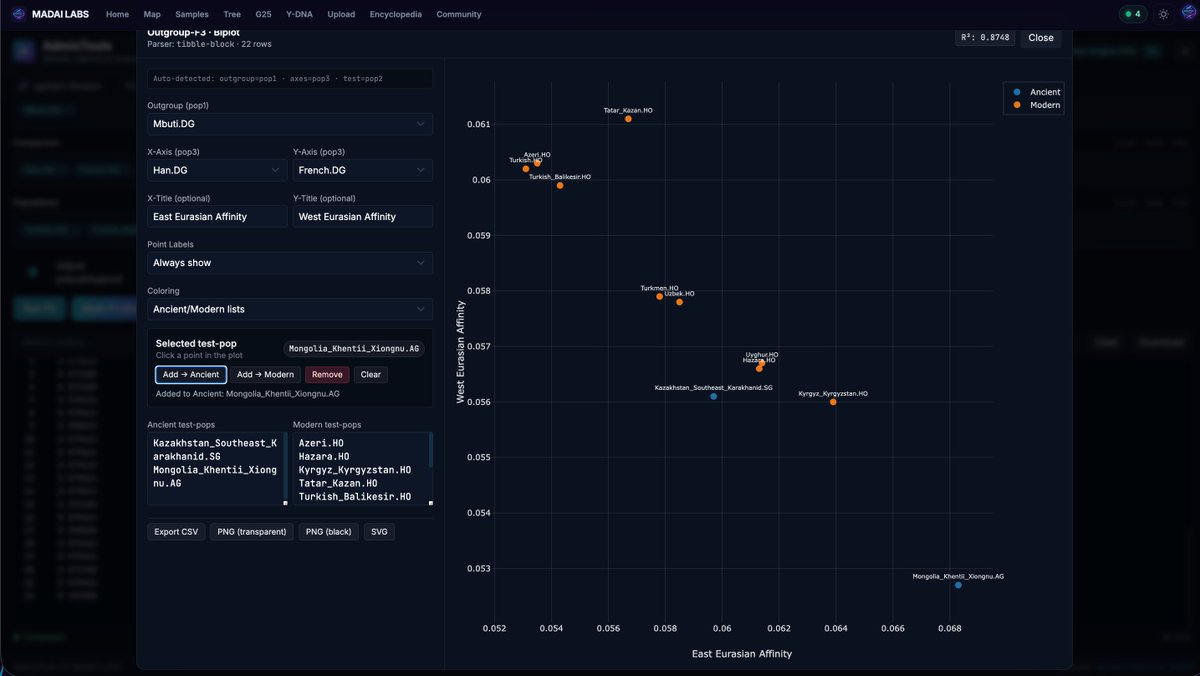Select the Azeri.HO data point
1200x676 pixels.
tap(537, 162)
